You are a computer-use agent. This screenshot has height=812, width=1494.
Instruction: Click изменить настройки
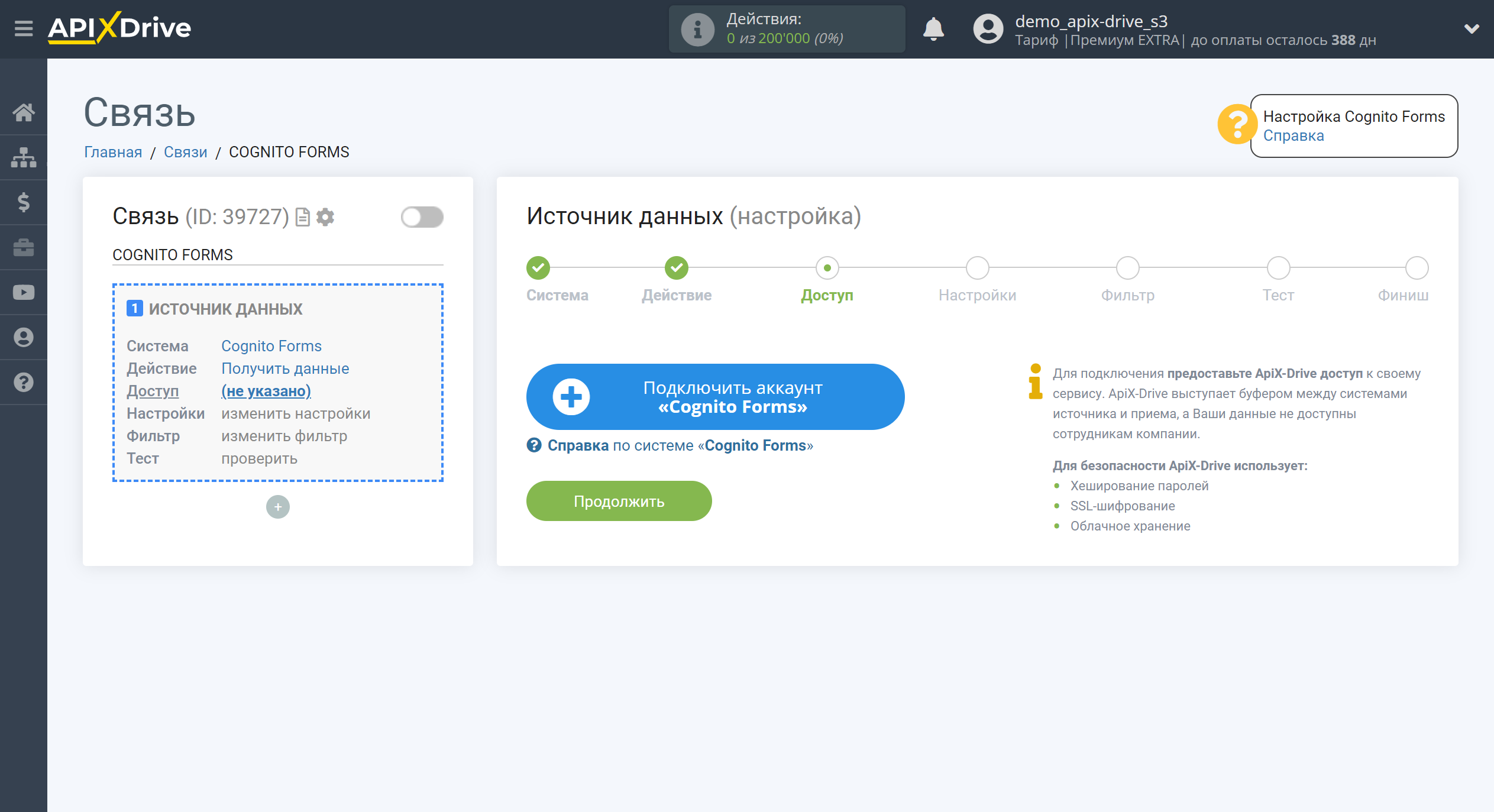click(296, 413)
